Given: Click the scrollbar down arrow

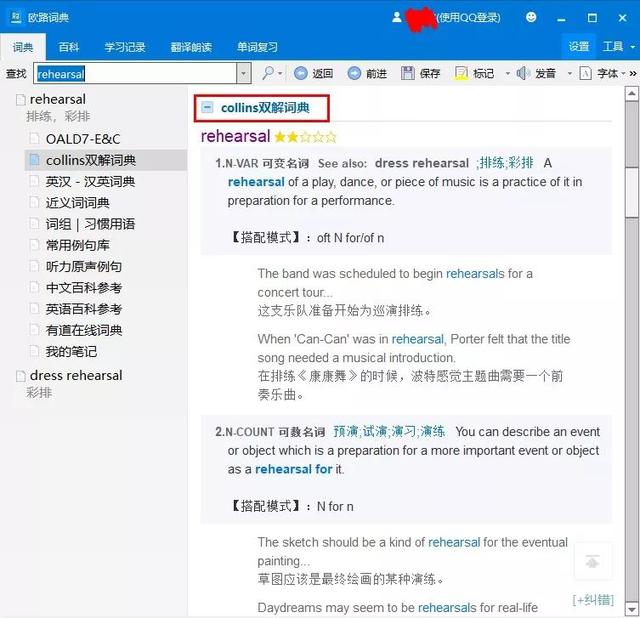Looking at the screenshot, I should (x=631, y=610).
